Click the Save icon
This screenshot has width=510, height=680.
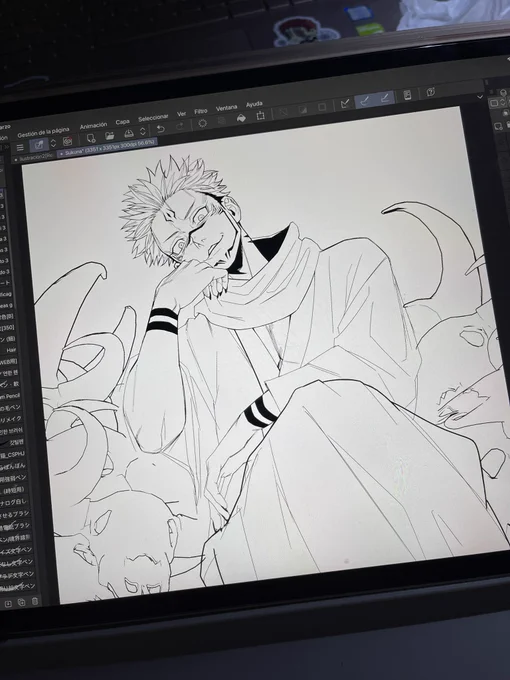click(x=129, y=133)
